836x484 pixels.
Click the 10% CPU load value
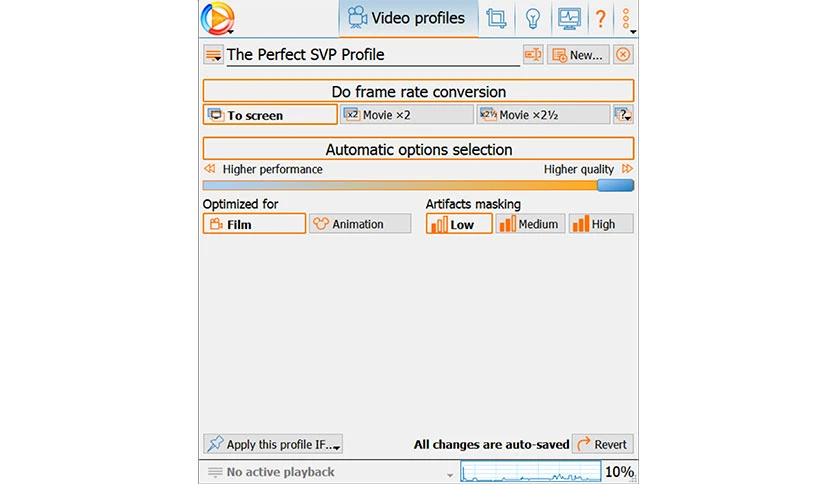pos(619,472)
